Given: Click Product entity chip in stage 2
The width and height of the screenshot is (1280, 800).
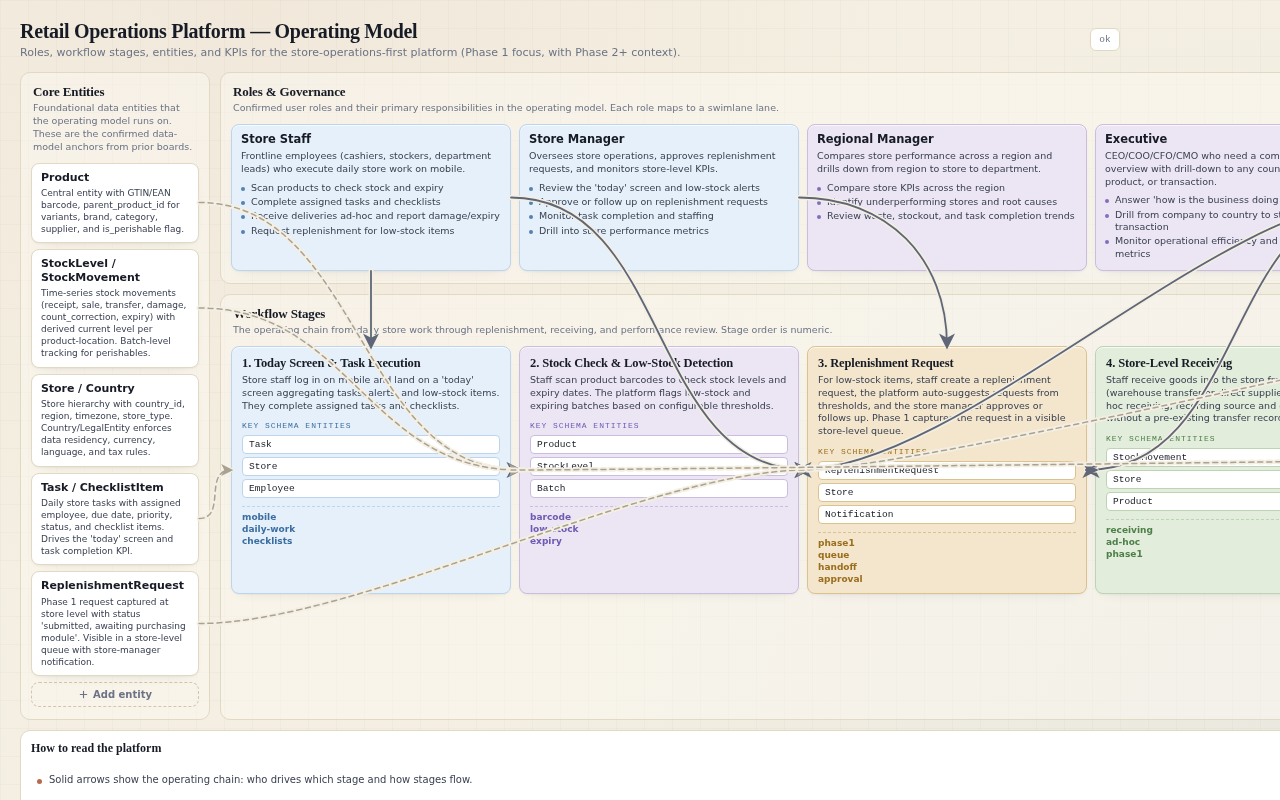Looking at the screenshot, I should click(x=659, y=444).
